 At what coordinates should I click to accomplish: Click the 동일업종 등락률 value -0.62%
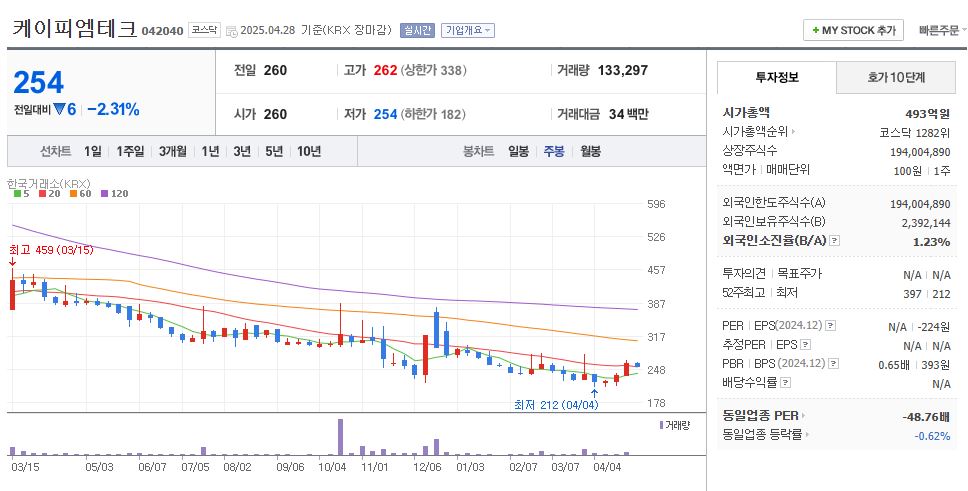click(932, 436)
